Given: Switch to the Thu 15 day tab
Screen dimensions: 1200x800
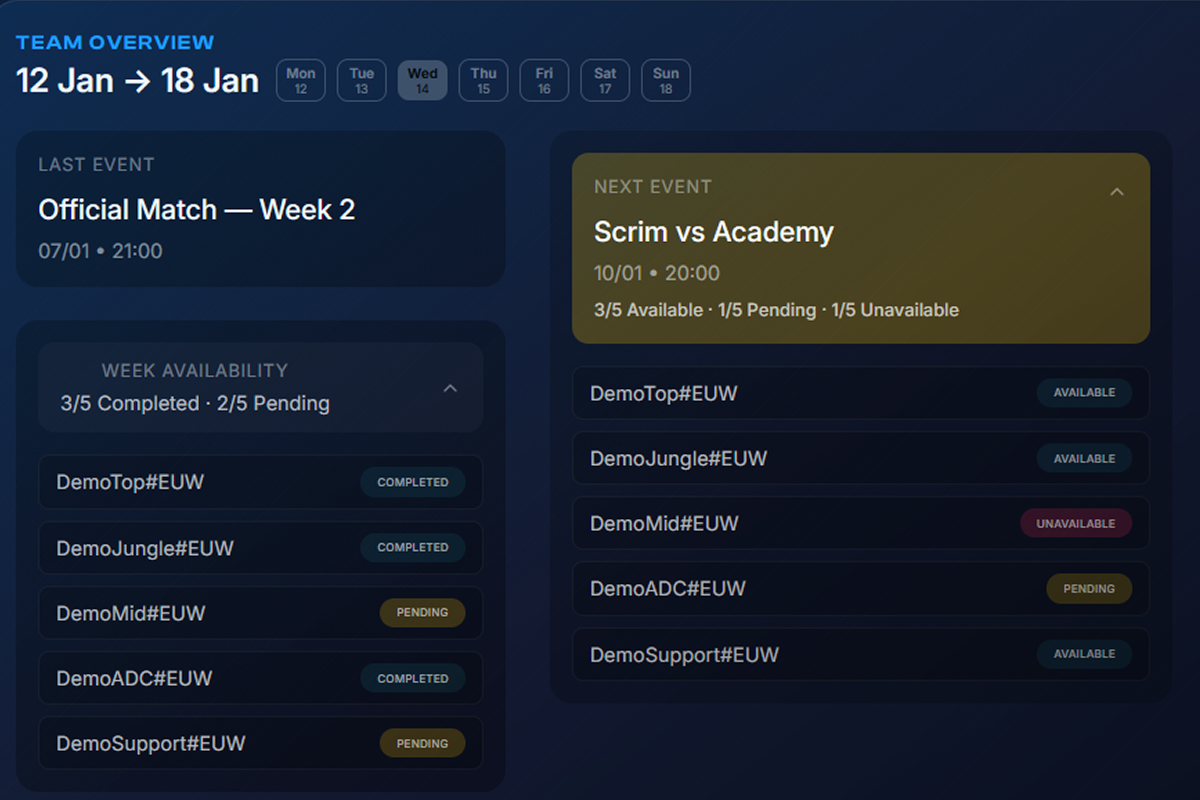Looking at the screenshot, I should click(483, 80).
